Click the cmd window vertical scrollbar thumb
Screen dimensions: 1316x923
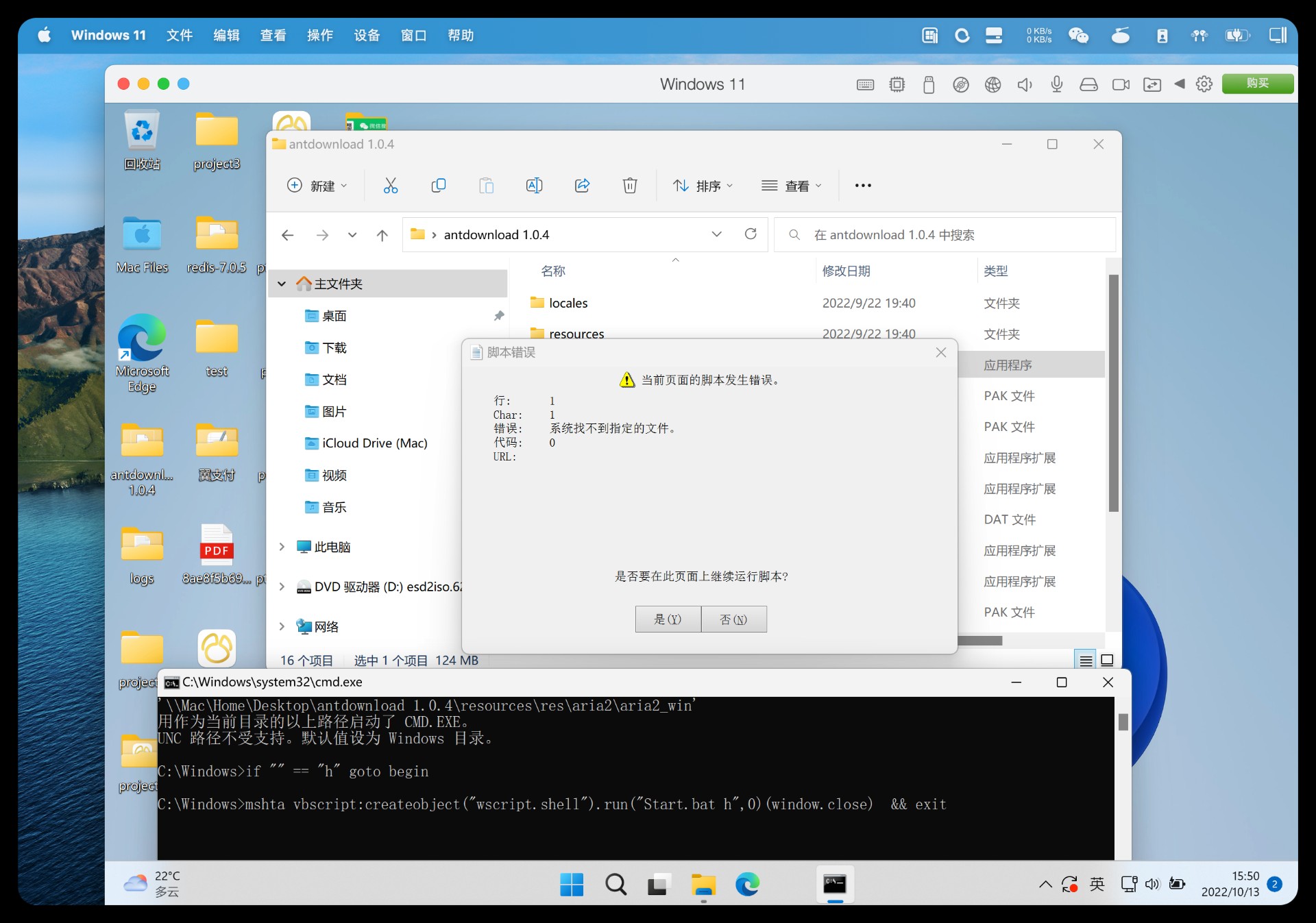click(1123, 722)
